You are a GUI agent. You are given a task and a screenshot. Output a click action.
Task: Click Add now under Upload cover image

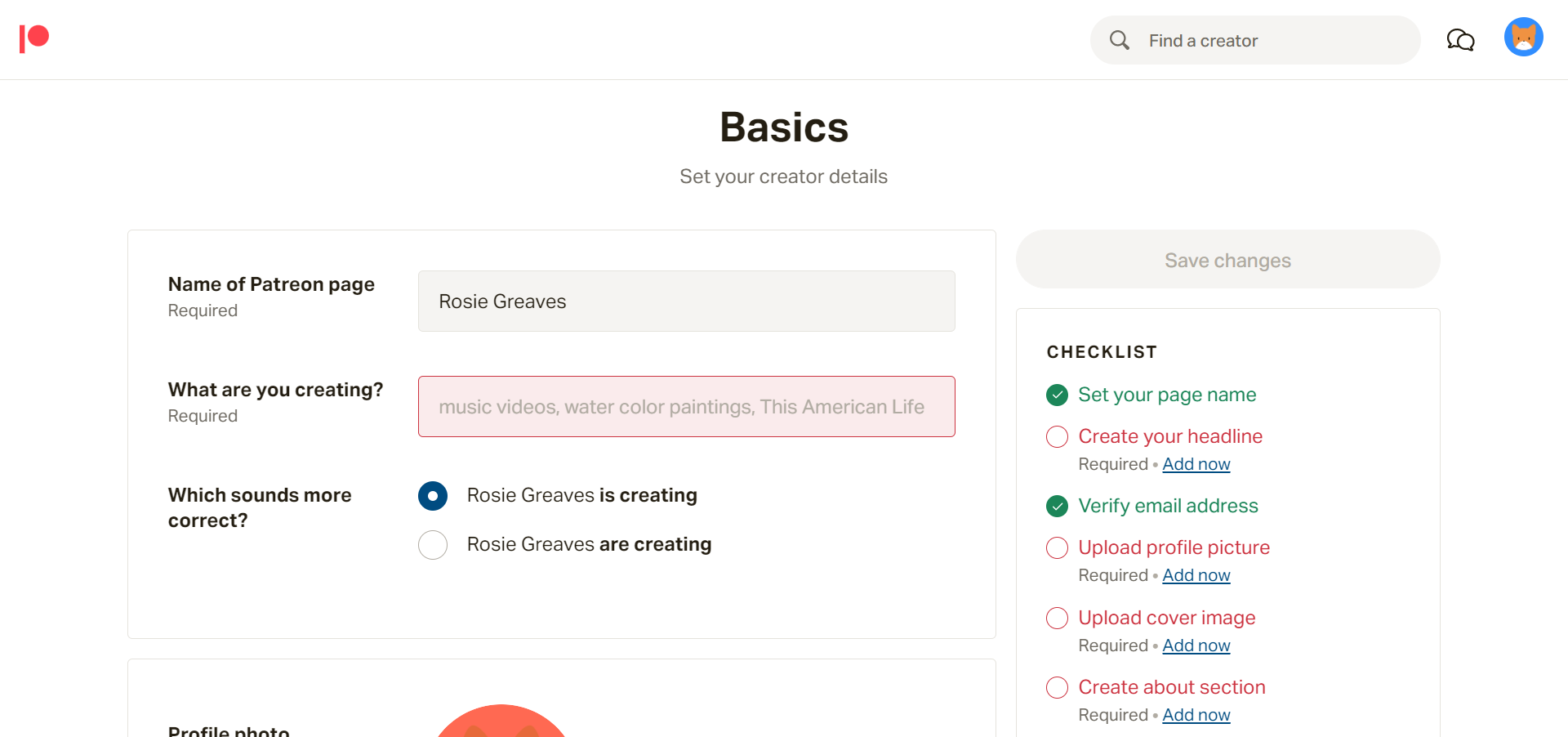[1196, 645]
